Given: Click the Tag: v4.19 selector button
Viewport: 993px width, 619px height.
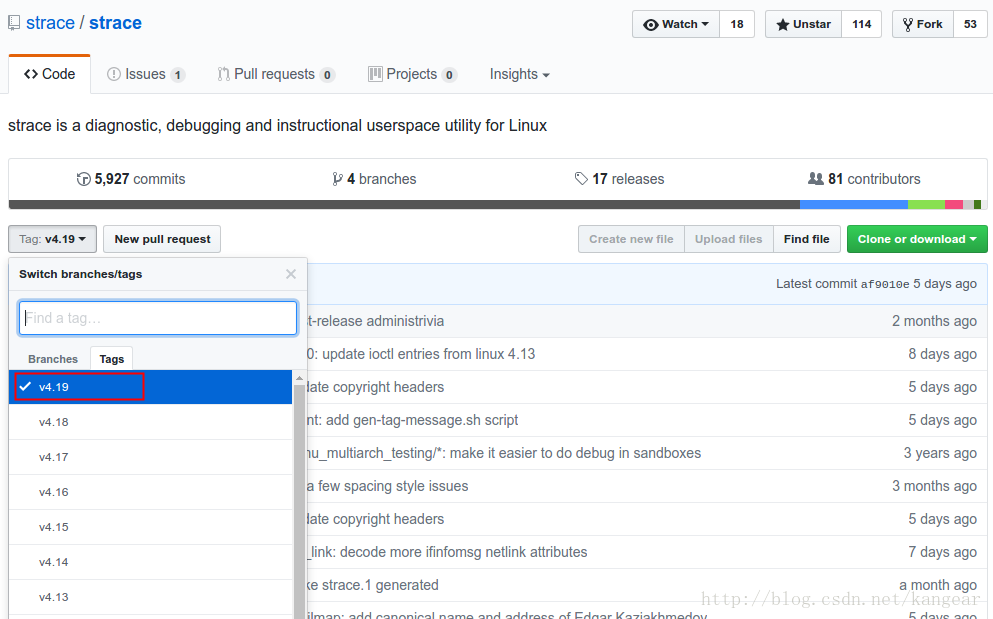Looking at the screenshot, I should 52,239.
